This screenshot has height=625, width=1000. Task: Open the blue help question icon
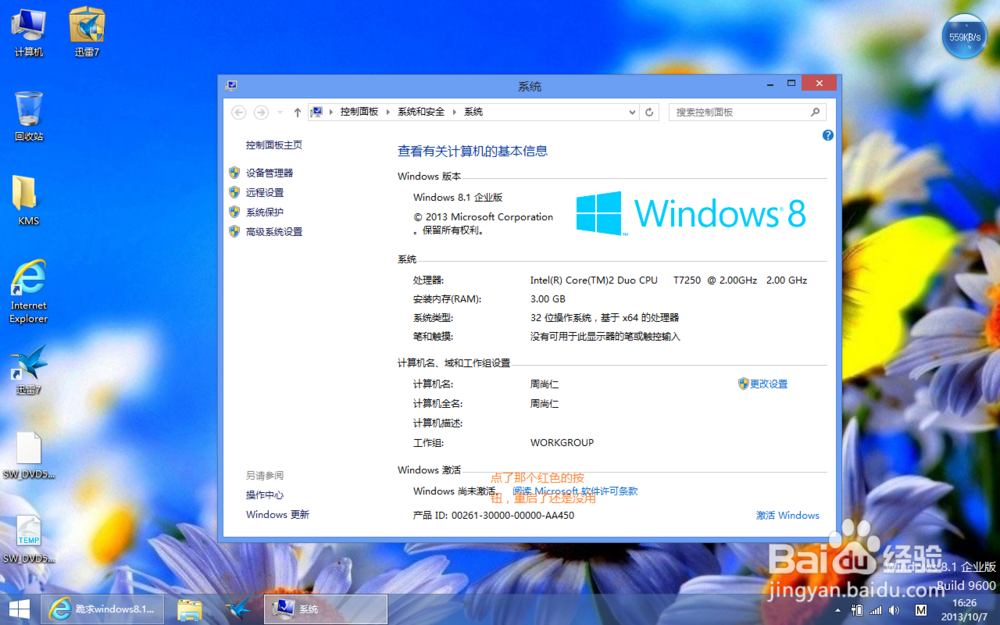point(828,135)
